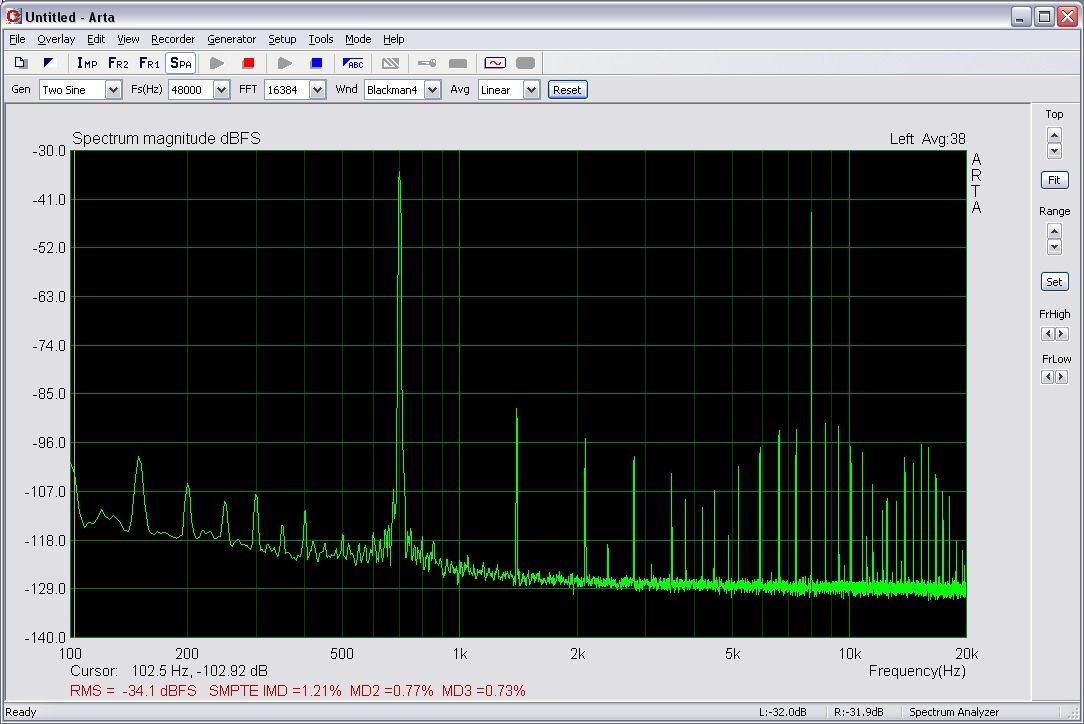This screenshot has width=1084, height=724.
Task: Open the Wnd window type dropdown
Action: 433,90
